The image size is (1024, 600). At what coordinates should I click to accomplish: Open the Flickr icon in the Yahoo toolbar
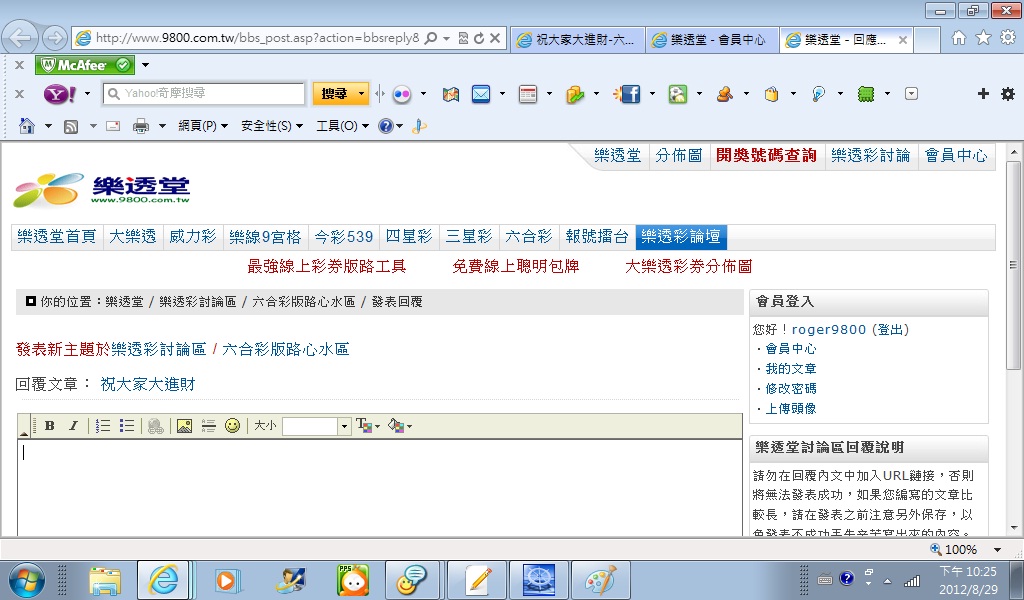click(x=402, y=94)
